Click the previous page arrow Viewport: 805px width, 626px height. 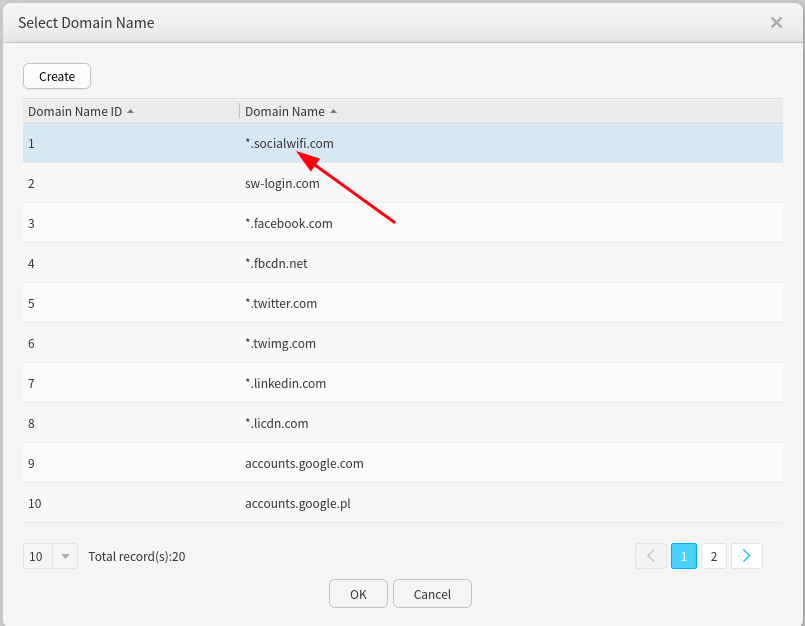651,556
